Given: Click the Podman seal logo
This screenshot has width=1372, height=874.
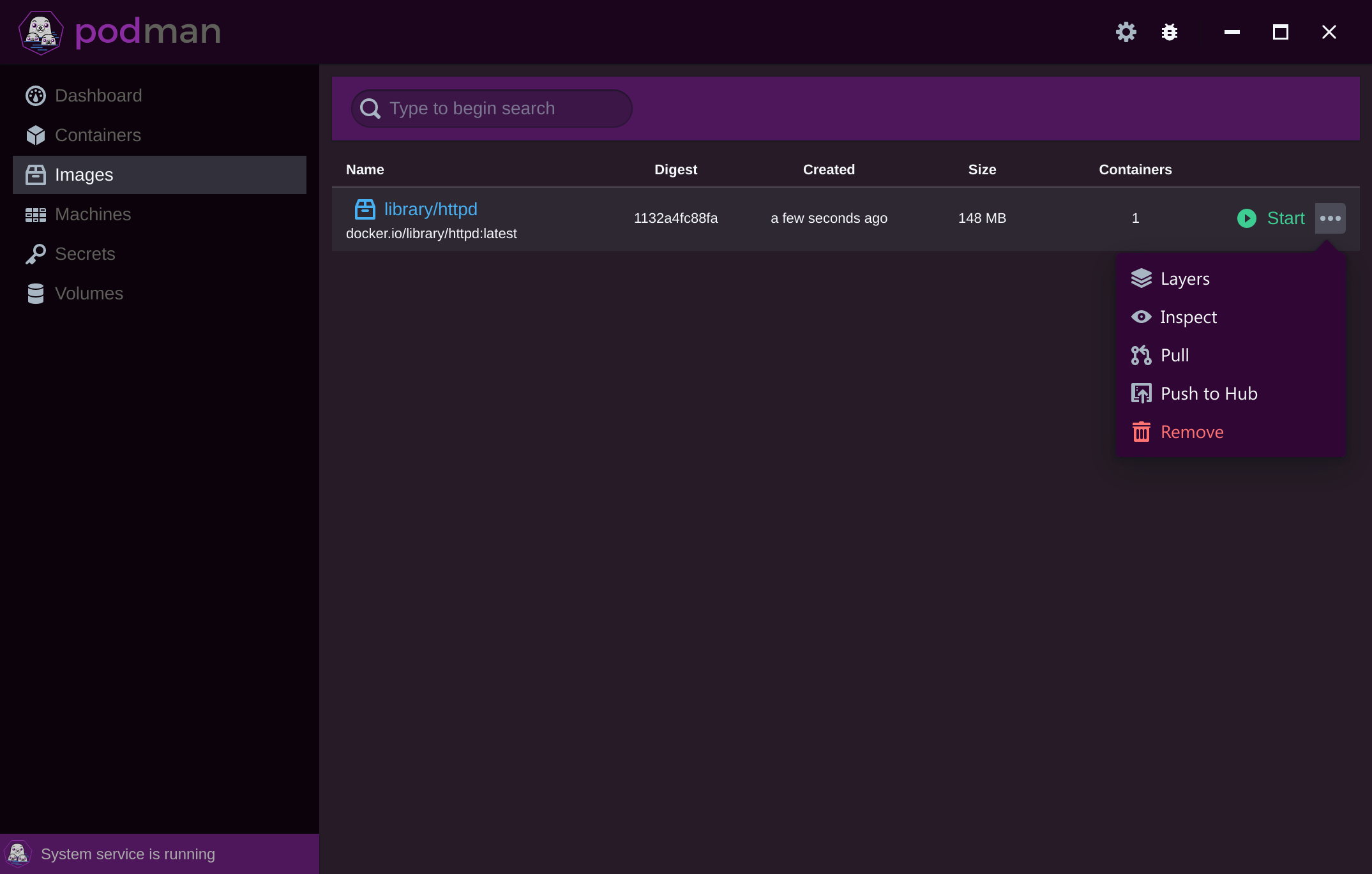Looking at the screenshot, I should (x=41, y=33).
